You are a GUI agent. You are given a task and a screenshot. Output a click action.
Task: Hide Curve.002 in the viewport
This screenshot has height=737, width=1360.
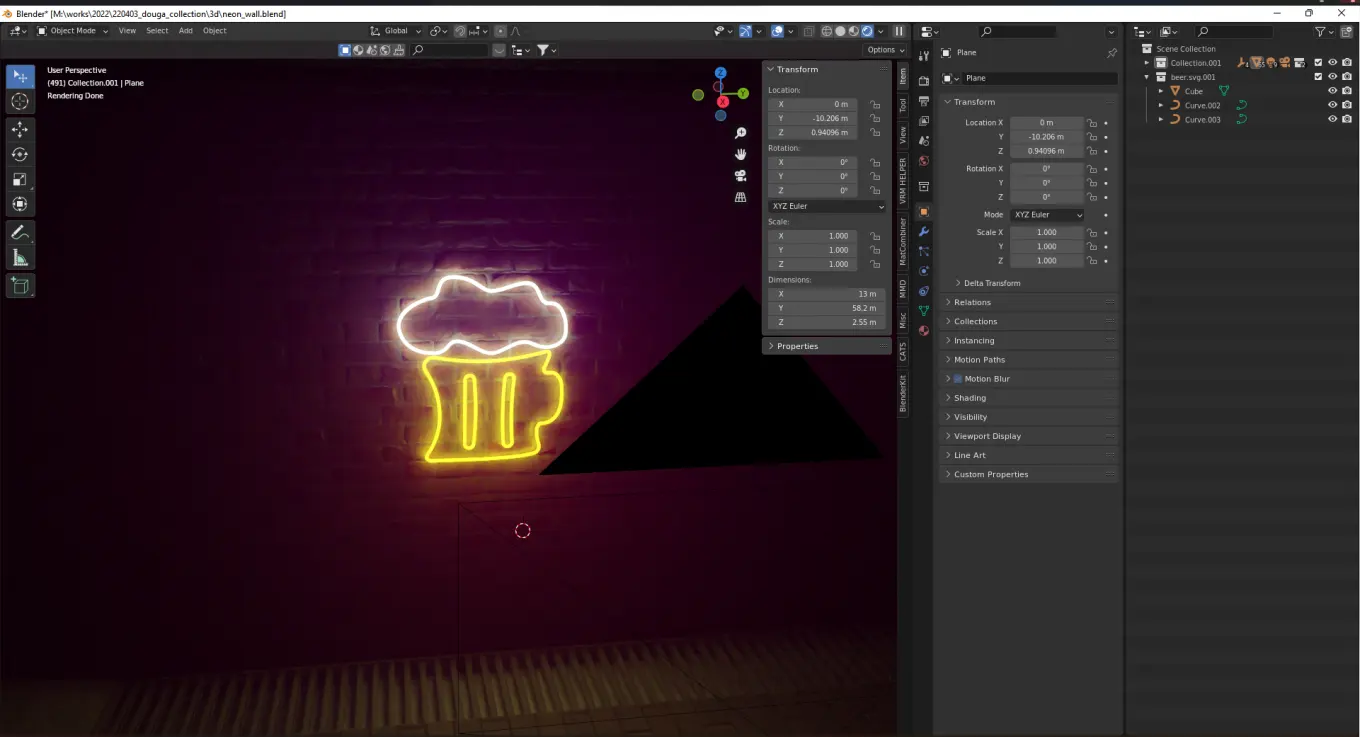1333,105
